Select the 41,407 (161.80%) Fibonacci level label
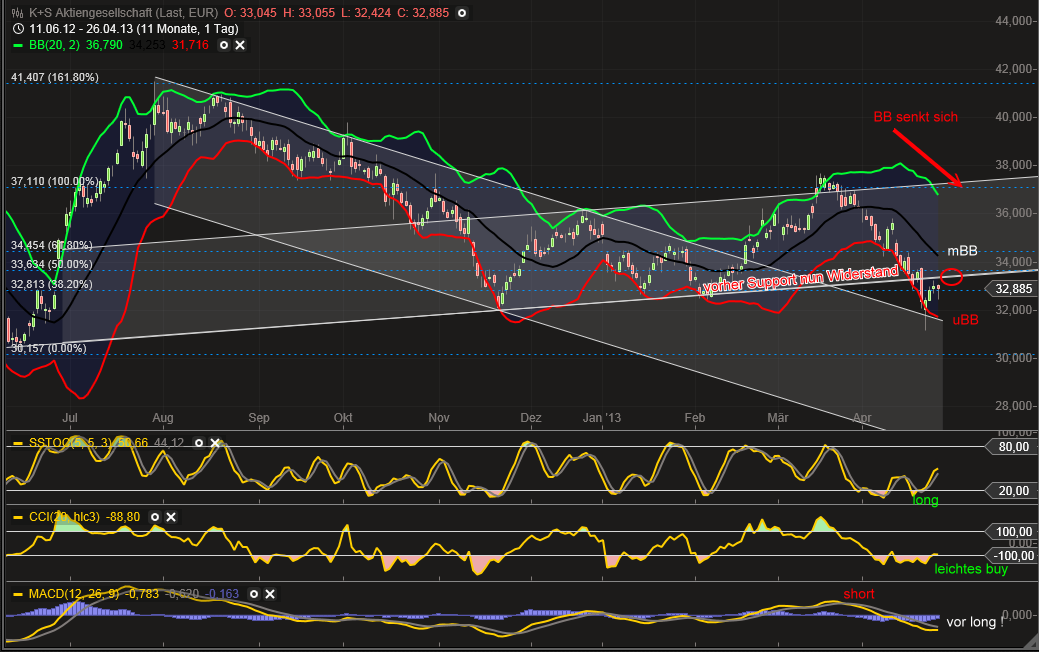The width and height of the screenshot is (1039, 652). 54,77
